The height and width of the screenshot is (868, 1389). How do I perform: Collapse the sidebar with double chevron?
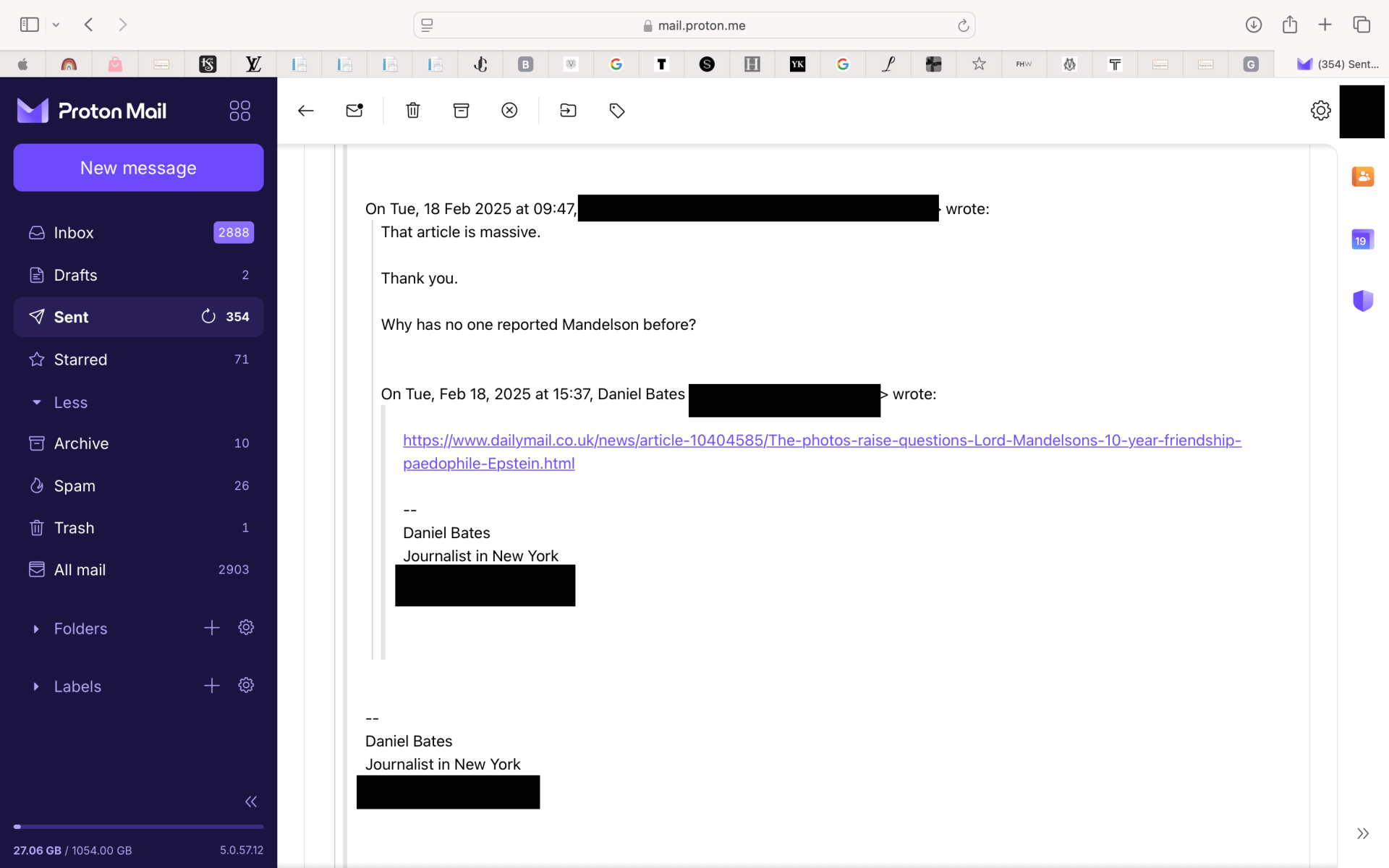coord(250,801)
